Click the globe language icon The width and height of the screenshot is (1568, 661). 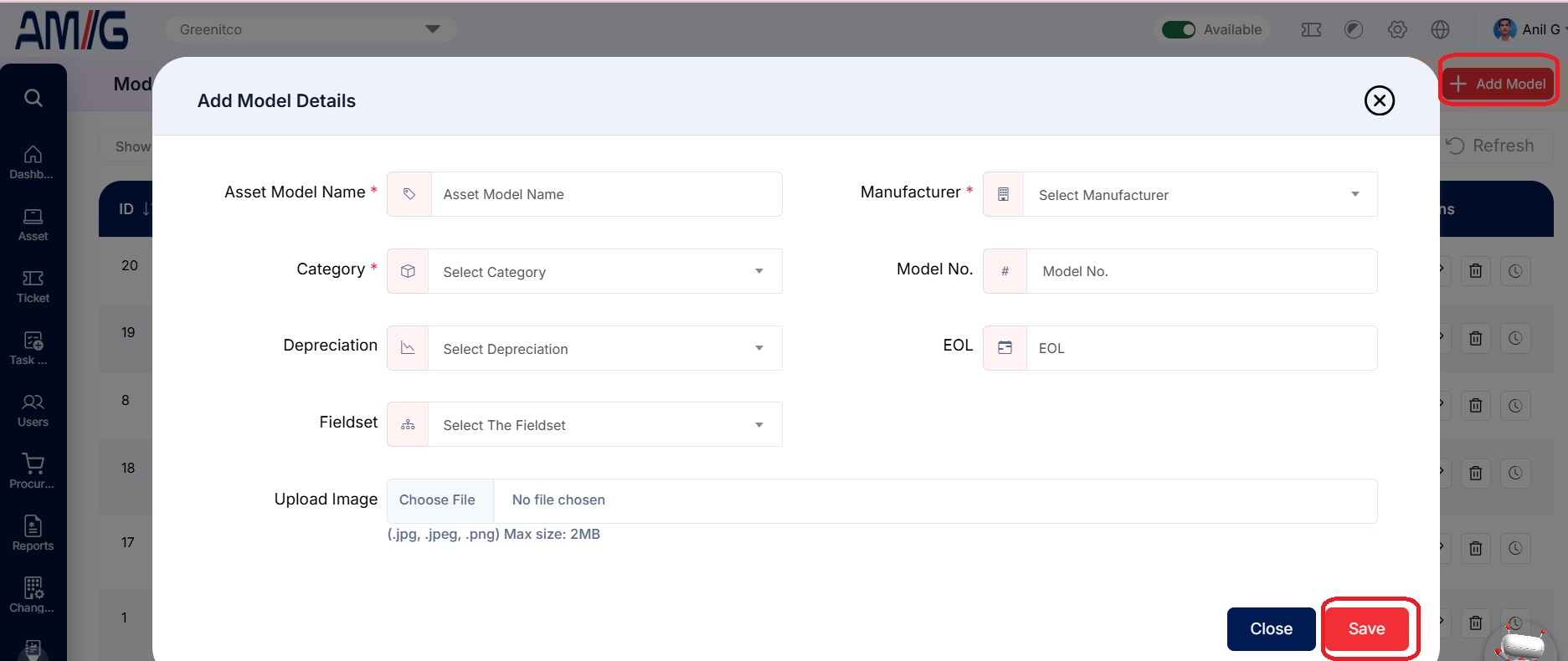[1440, 30]
